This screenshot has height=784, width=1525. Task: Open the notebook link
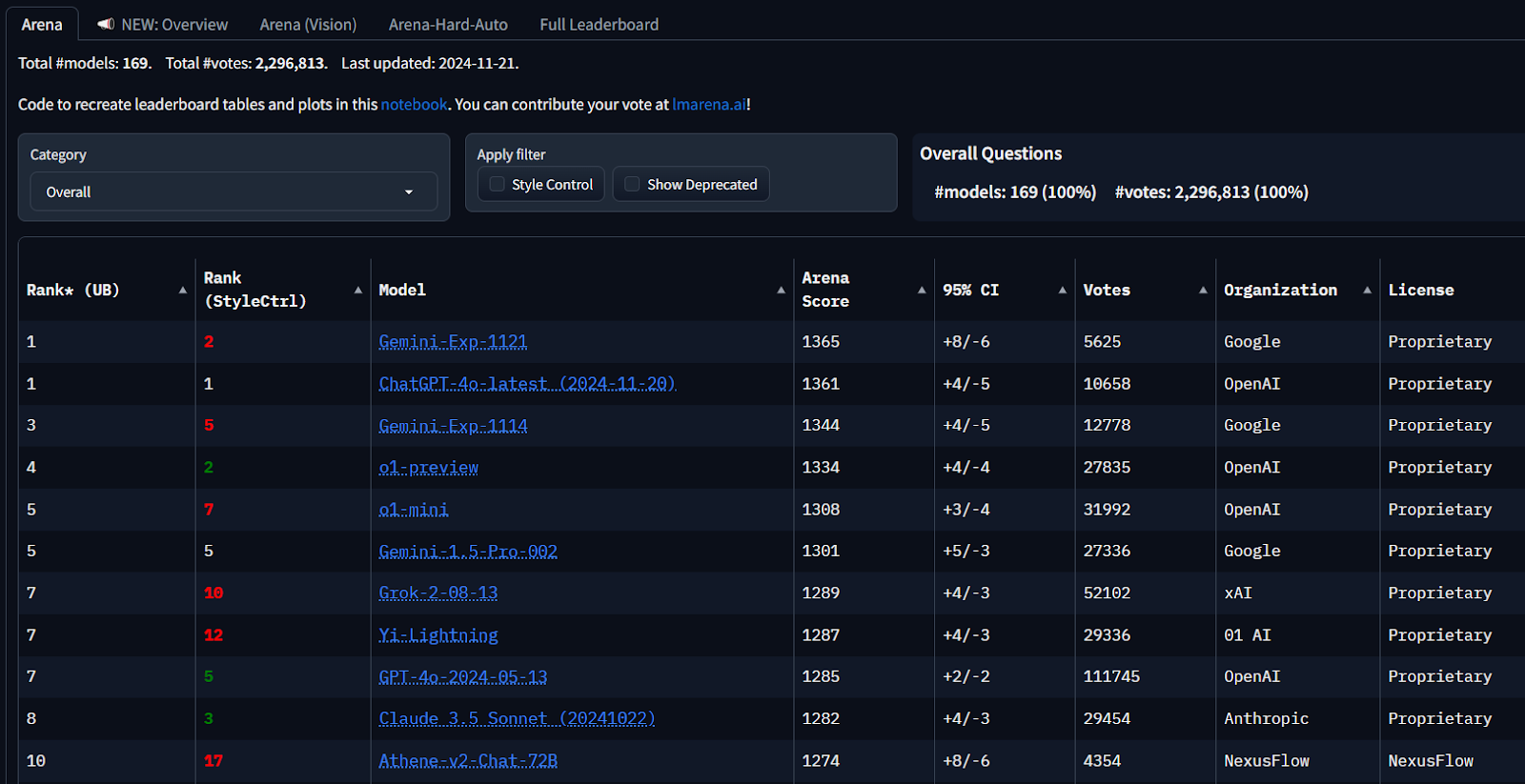[414, 105]
